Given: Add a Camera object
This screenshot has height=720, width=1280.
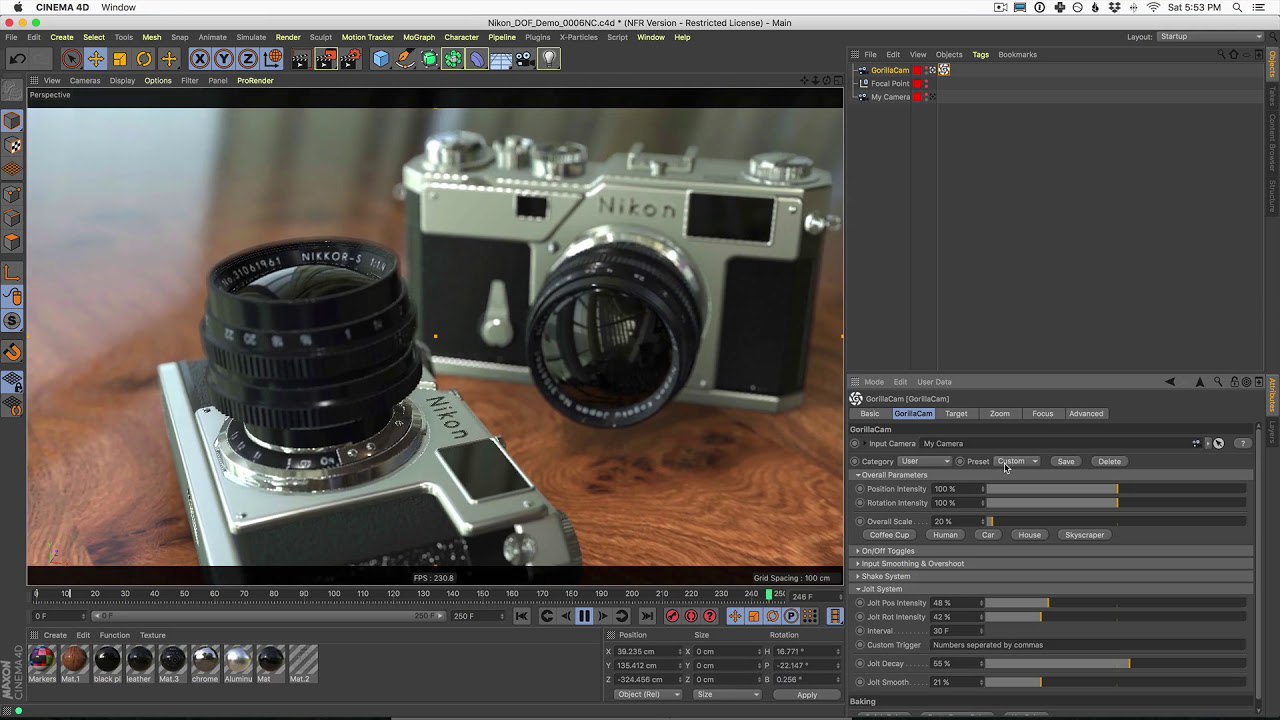Looking at the screenshot, I should 525,59.
